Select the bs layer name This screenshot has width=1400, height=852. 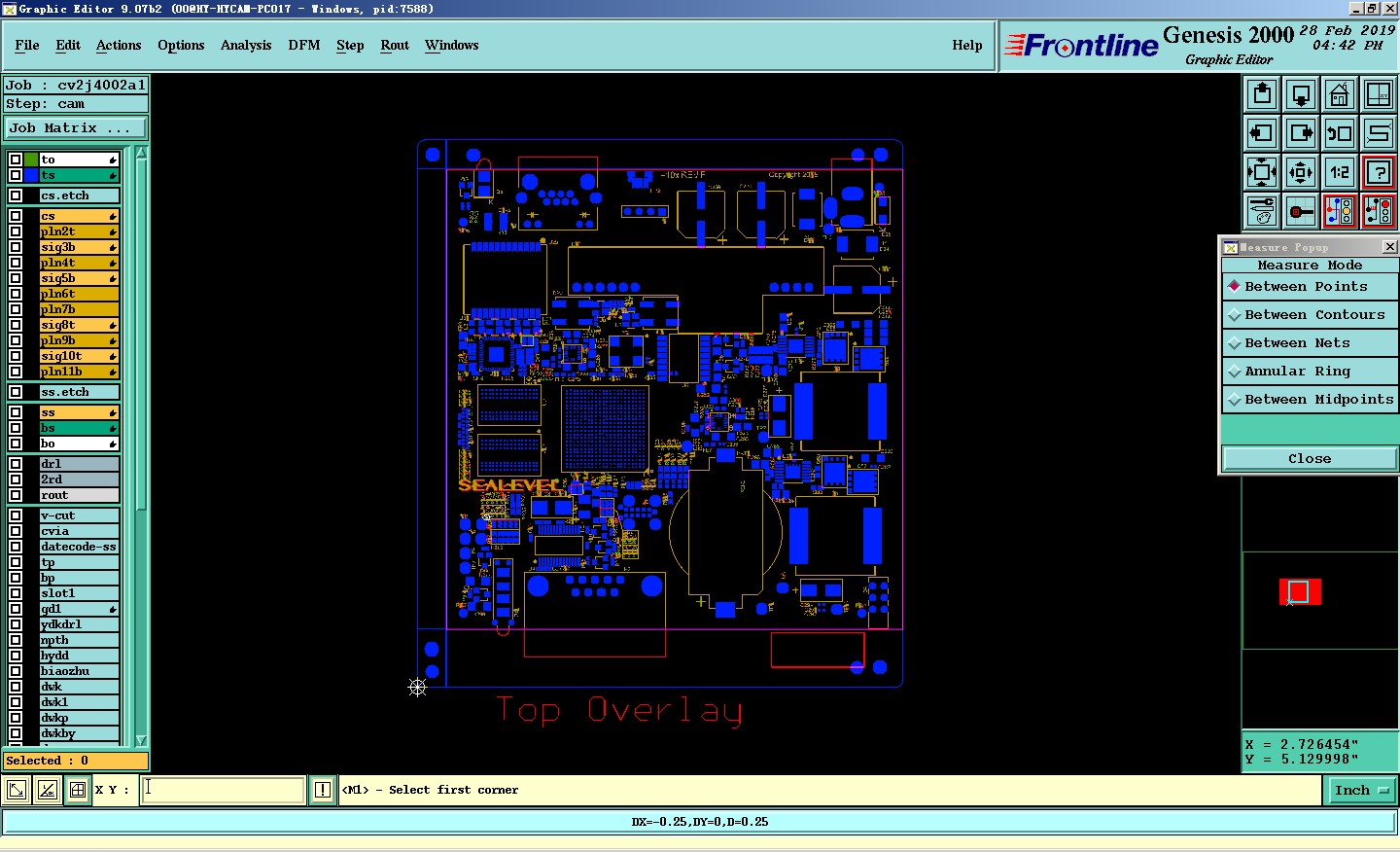pos(79,428)
